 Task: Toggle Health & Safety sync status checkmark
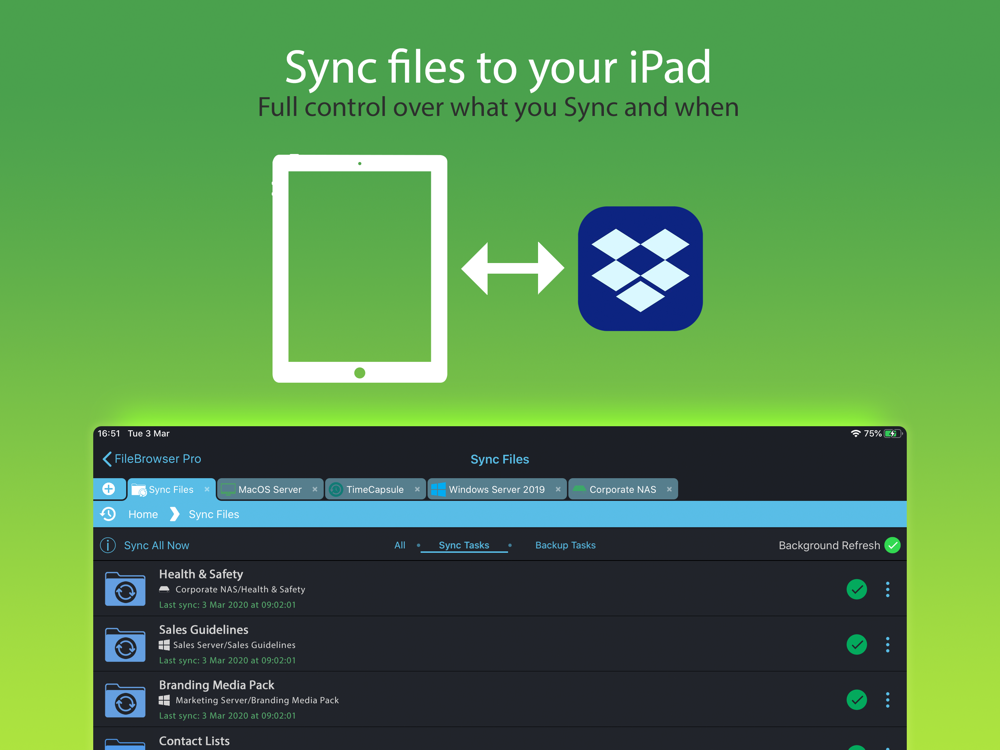click(857, 589)
